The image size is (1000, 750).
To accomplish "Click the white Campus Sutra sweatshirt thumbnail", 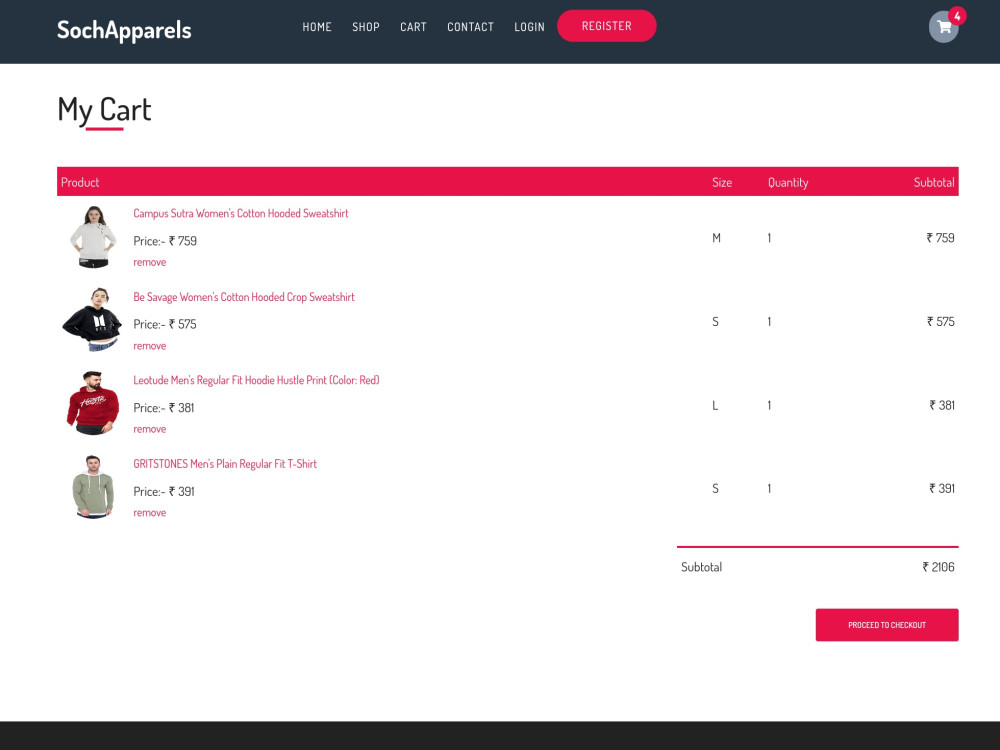I will 93,237.
